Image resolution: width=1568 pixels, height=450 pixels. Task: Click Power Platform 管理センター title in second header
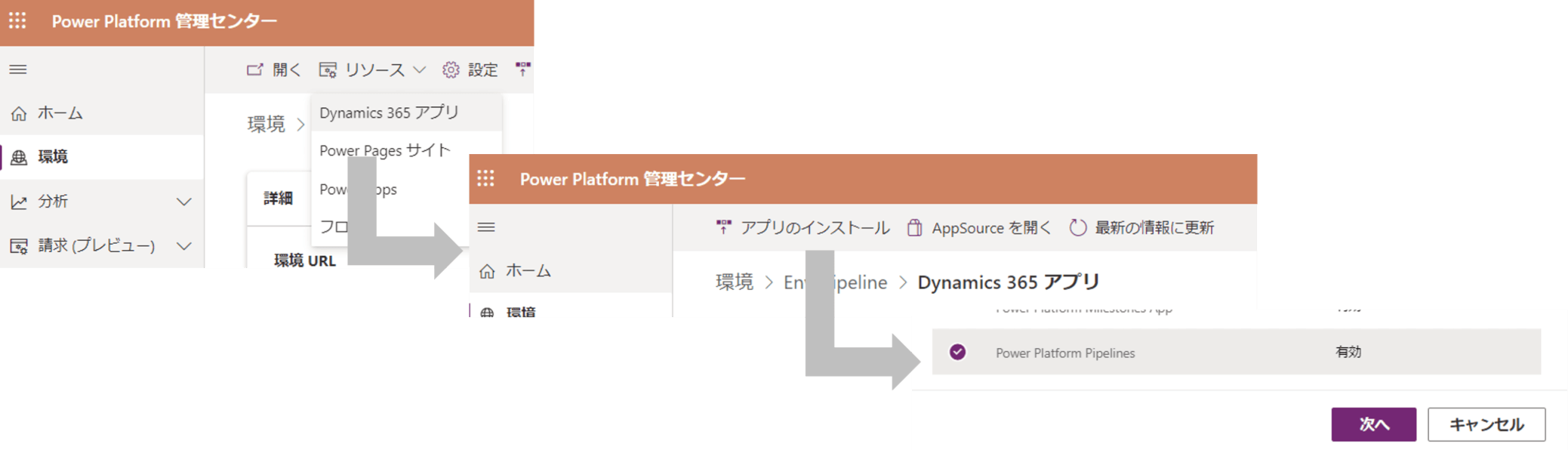[x=633, y=179]
